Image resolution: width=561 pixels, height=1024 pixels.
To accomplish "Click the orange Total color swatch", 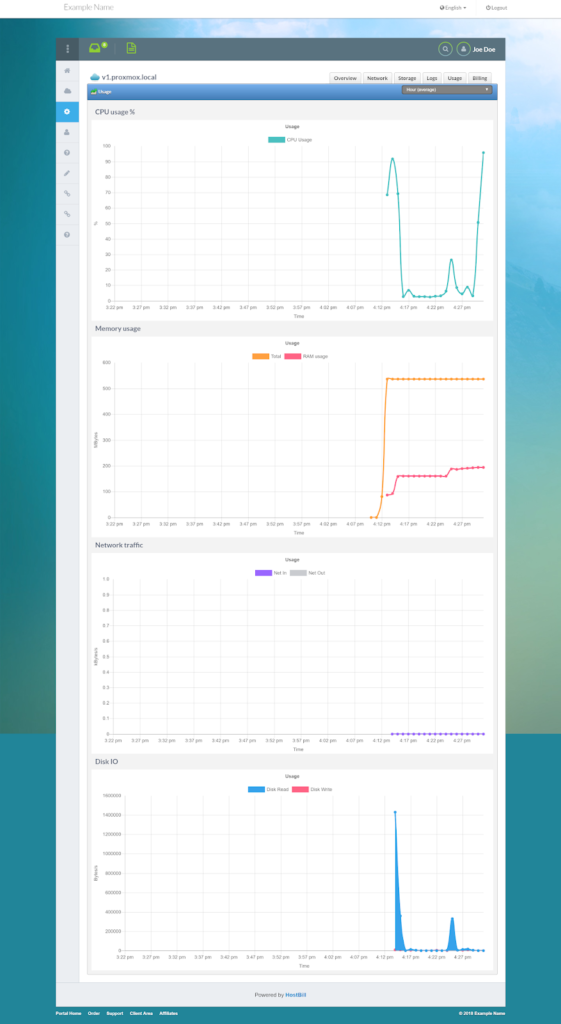I will 260,356.
